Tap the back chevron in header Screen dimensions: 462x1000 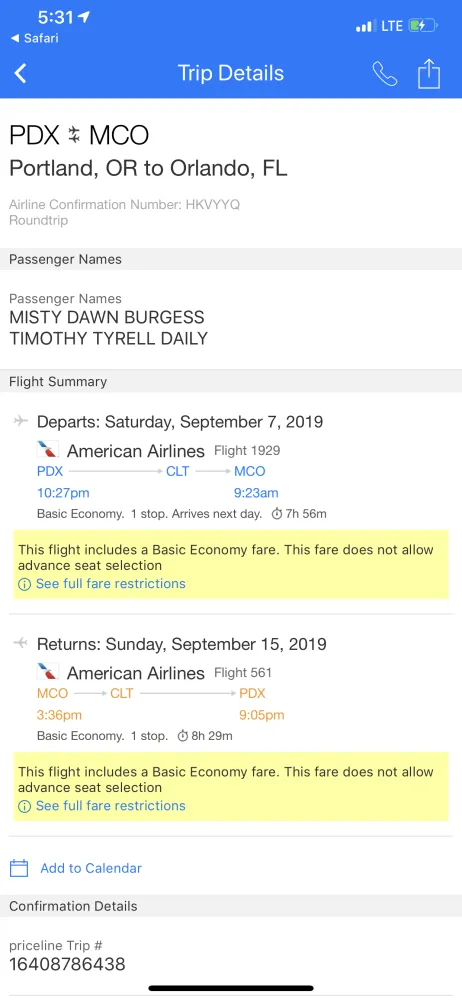20,74
